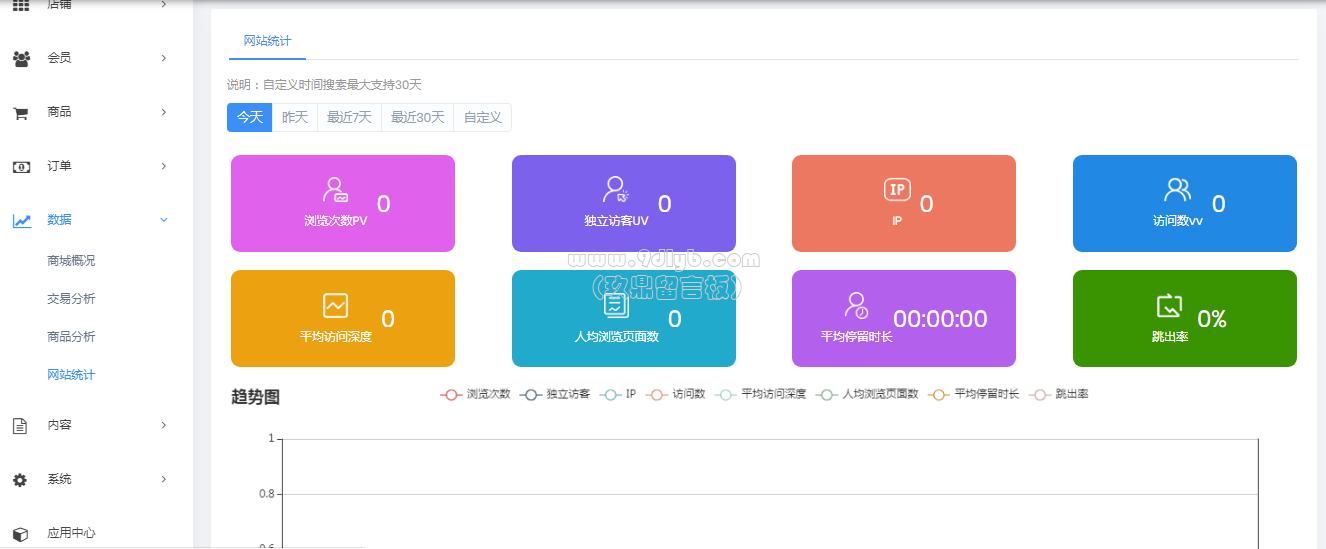Click the members (会员) people icon in sidebar
The width and height of the screenshot is (1326, 549).
click(21, 59)
